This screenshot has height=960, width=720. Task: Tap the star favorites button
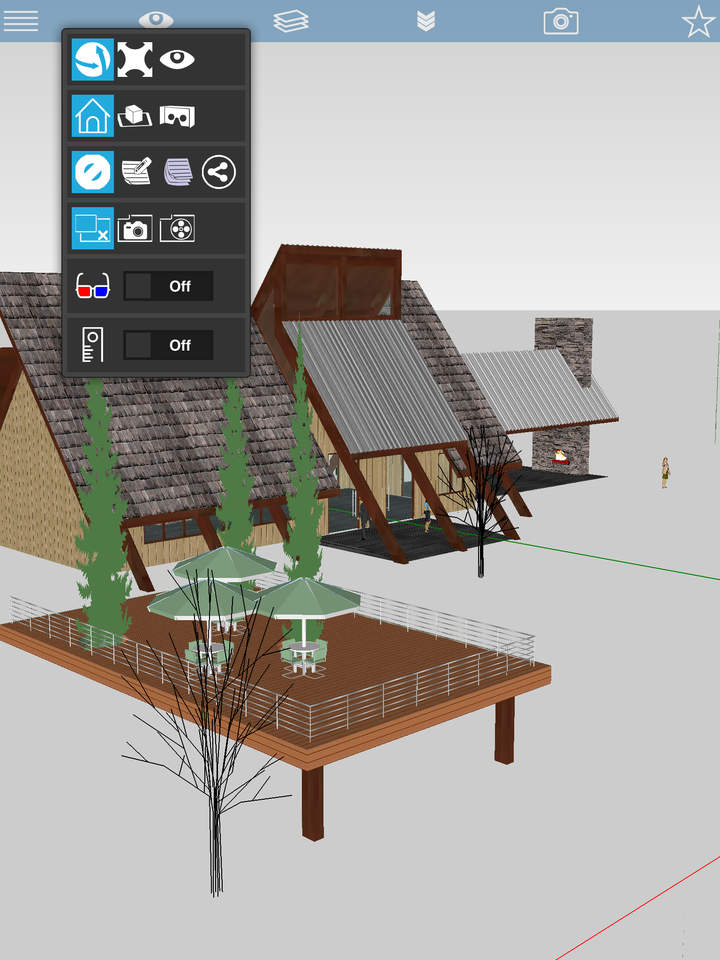click(698, 21)
